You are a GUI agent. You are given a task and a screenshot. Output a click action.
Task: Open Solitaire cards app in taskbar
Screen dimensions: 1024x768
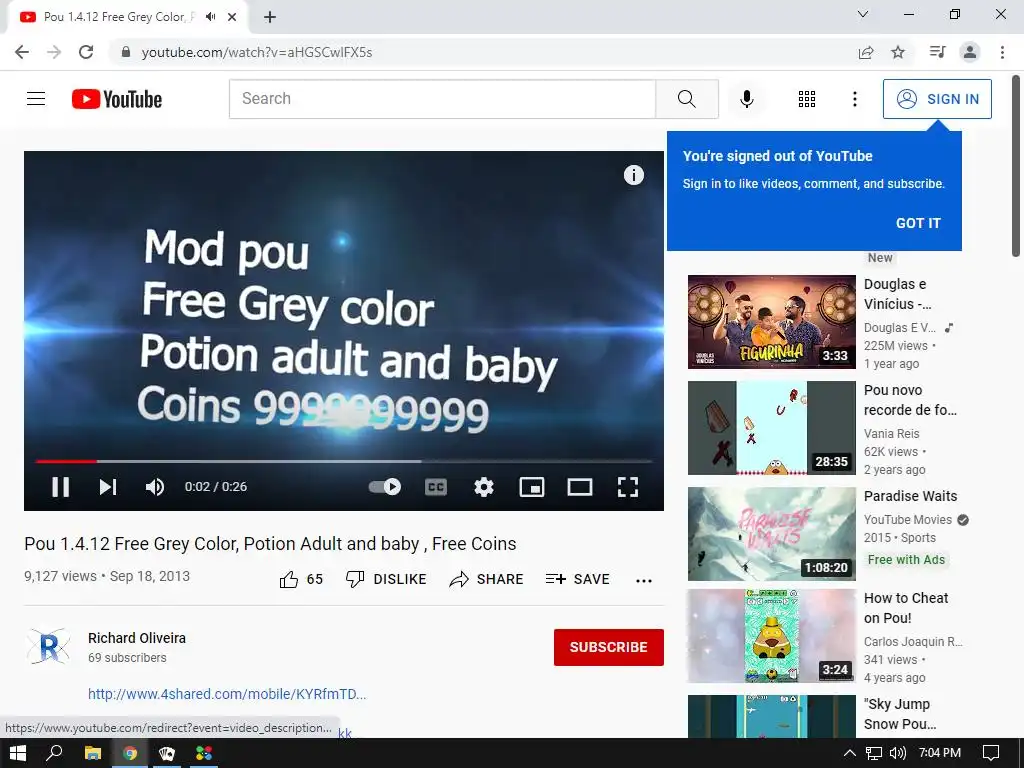pos(167,753)
